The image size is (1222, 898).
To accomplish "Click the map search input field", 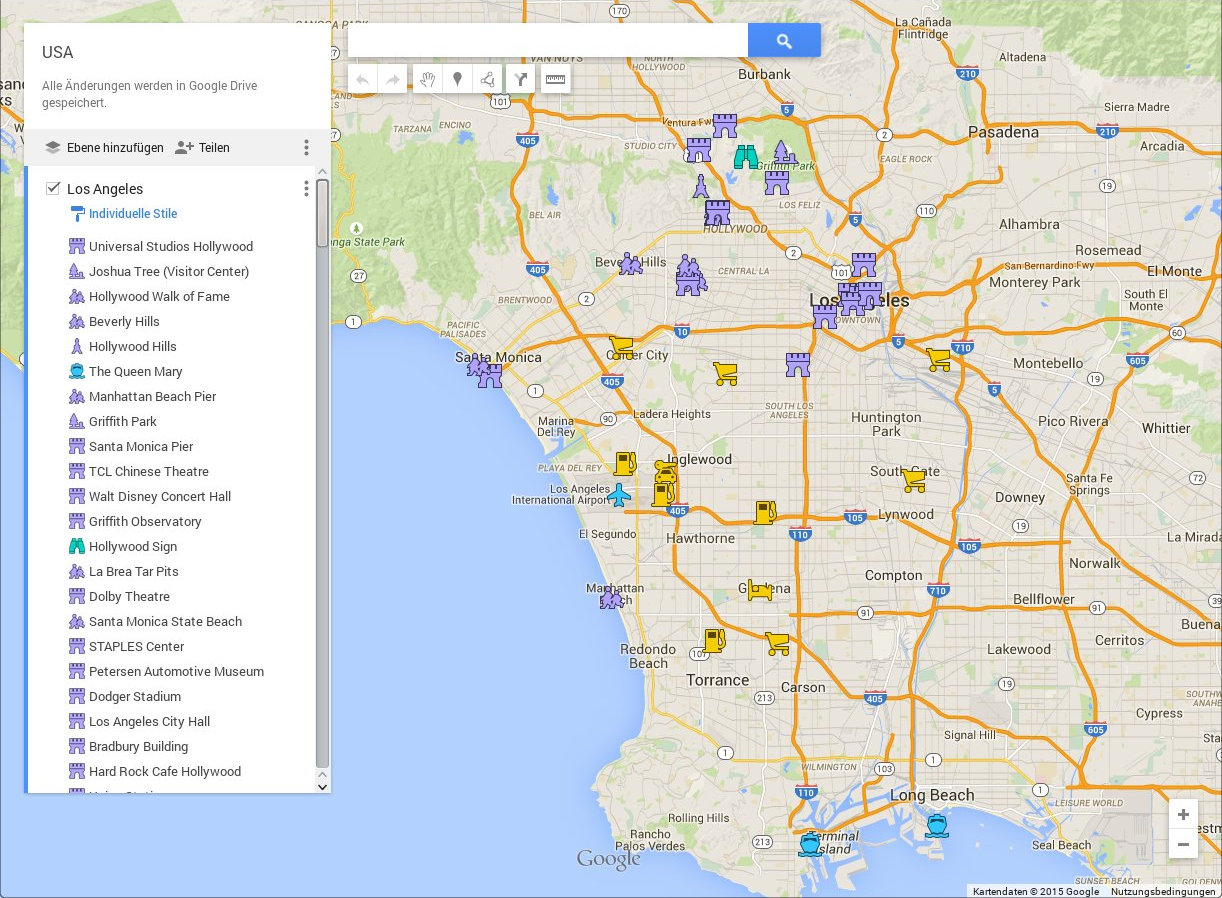I will point(548,41).
